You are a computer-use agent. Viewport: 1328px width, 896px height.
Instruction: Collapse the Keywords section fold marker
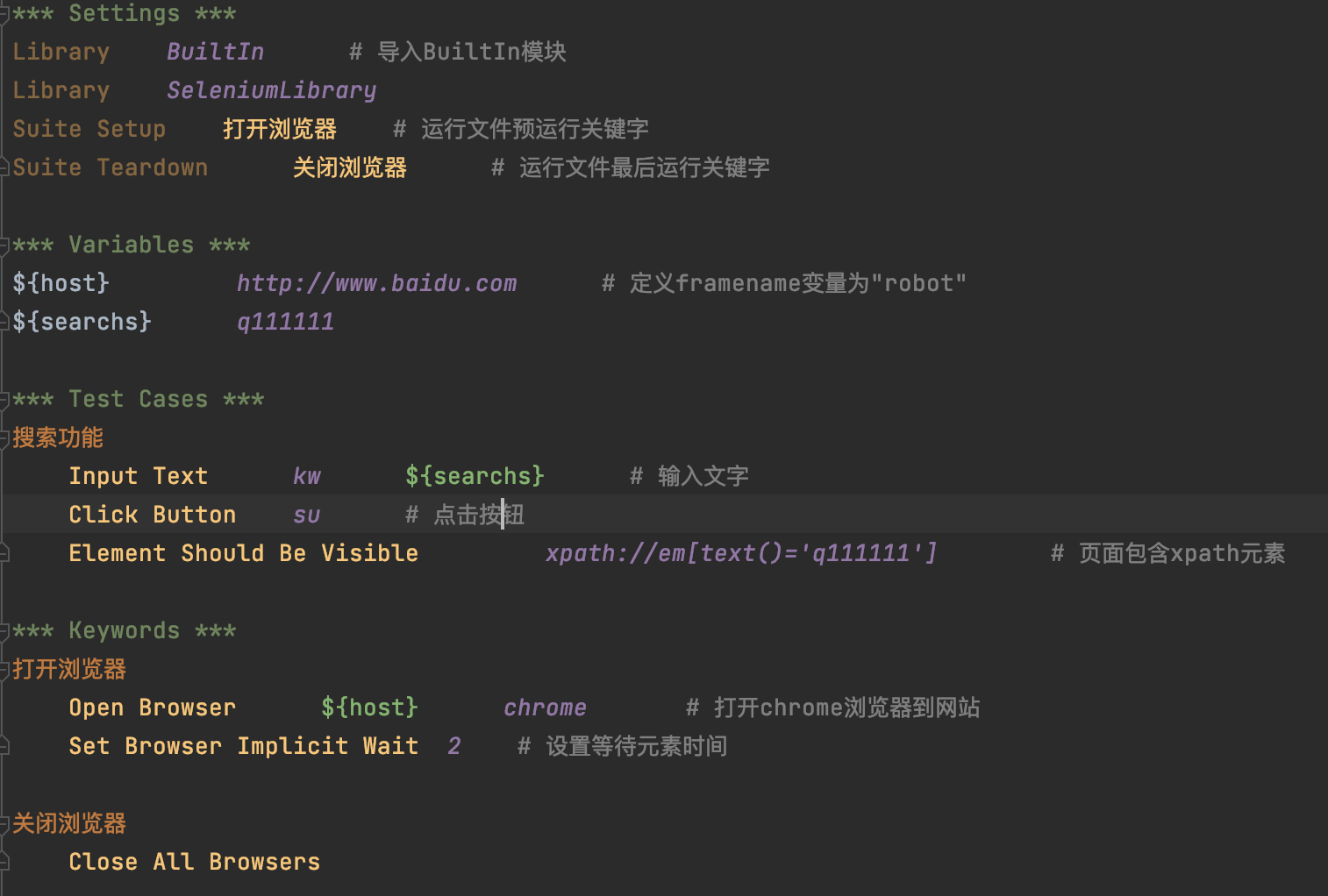(x=4, y=631)
